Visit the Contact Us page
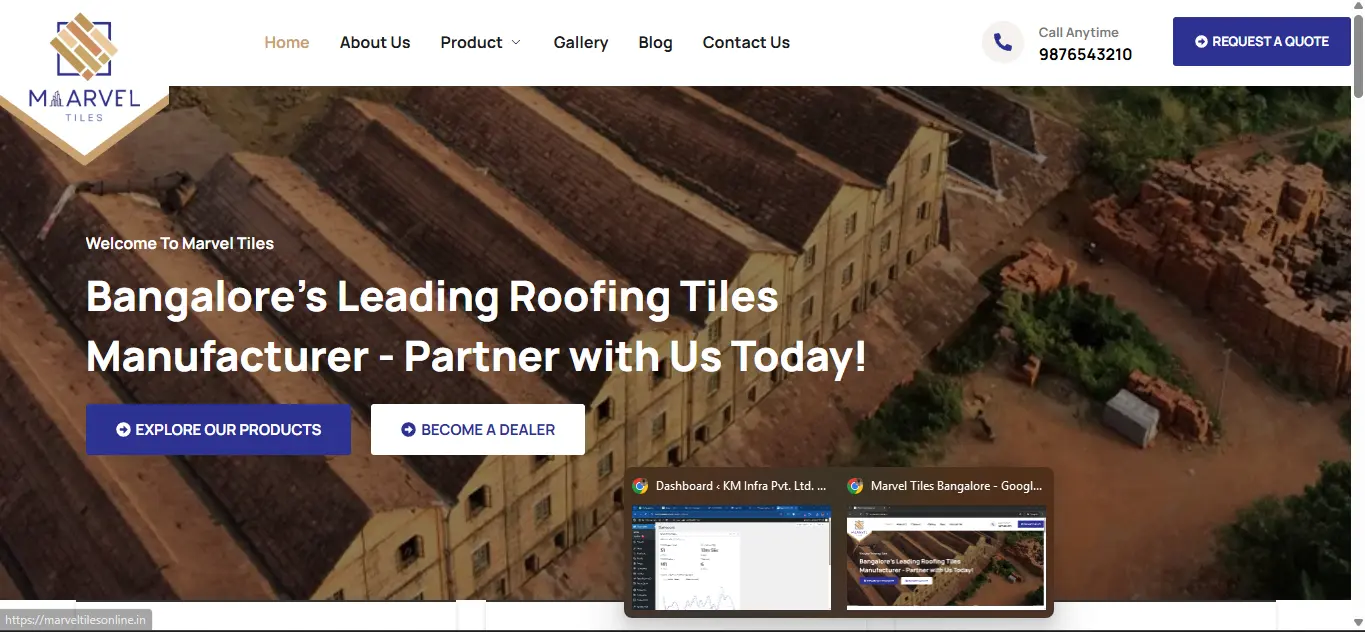 (x=746, y=42)
